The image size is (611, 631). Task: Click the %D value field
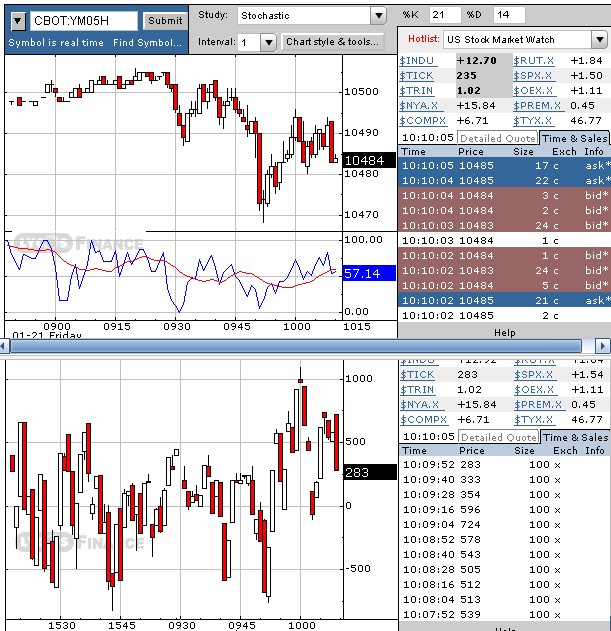coord(509,15)
